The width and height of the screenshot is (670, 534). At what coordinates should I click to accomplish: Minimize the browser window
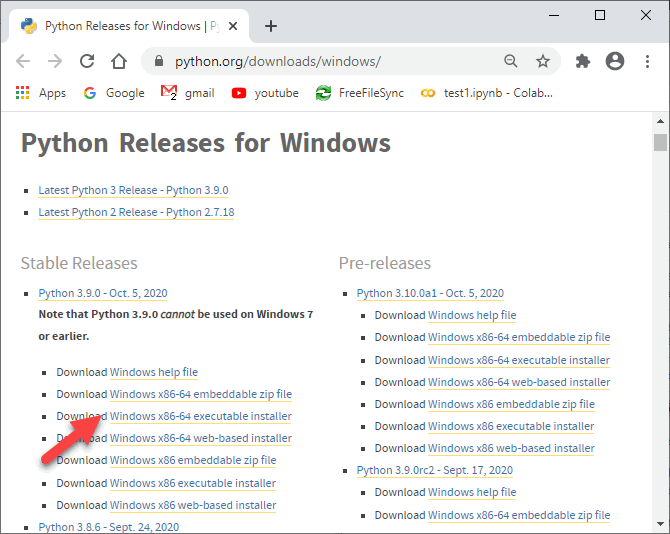554,15
